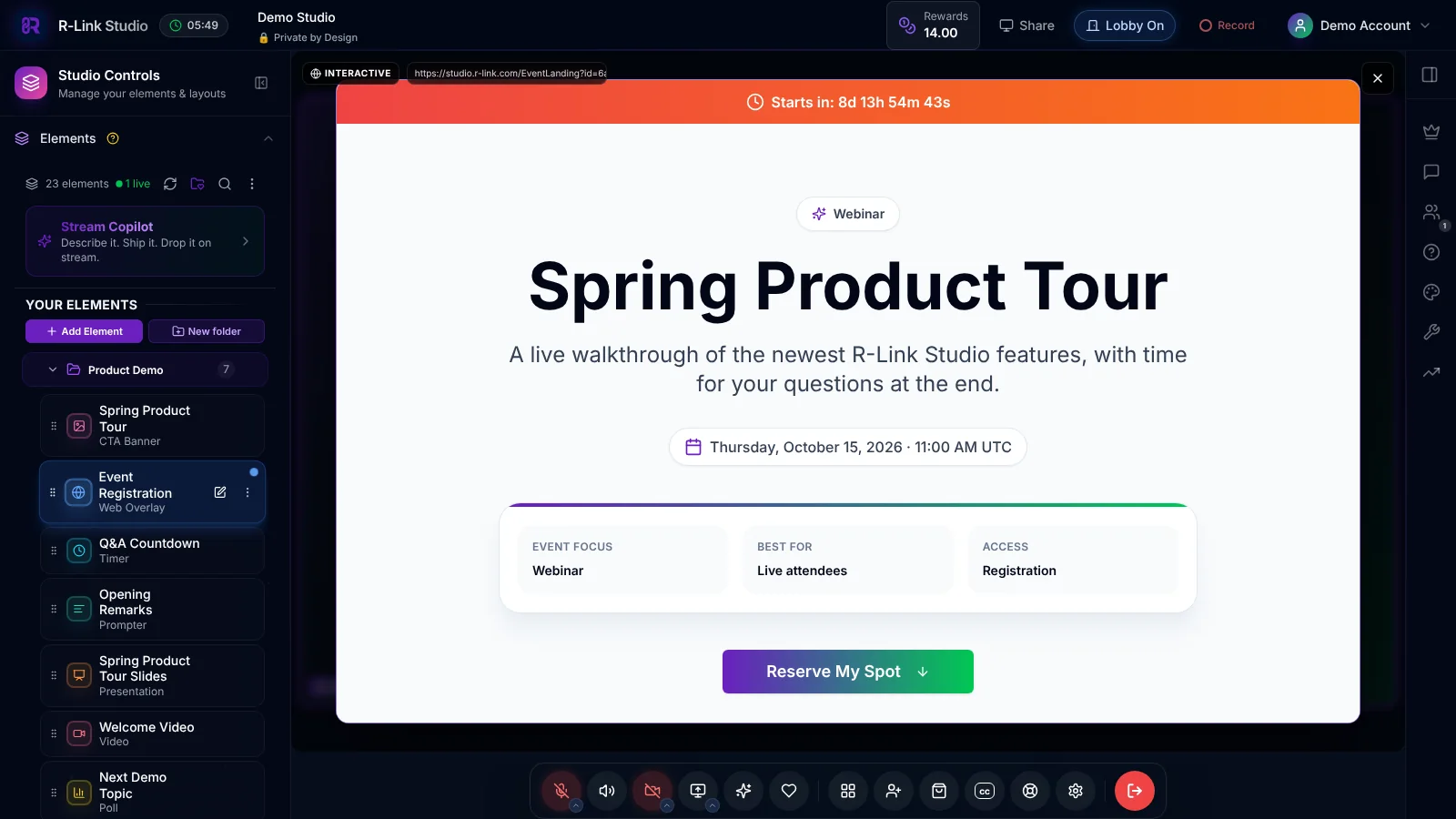The height and width of the screenshot is (819, 1456).
Task: Toggle closed captions
Action: pyautogui.click(x=985, y=791)
